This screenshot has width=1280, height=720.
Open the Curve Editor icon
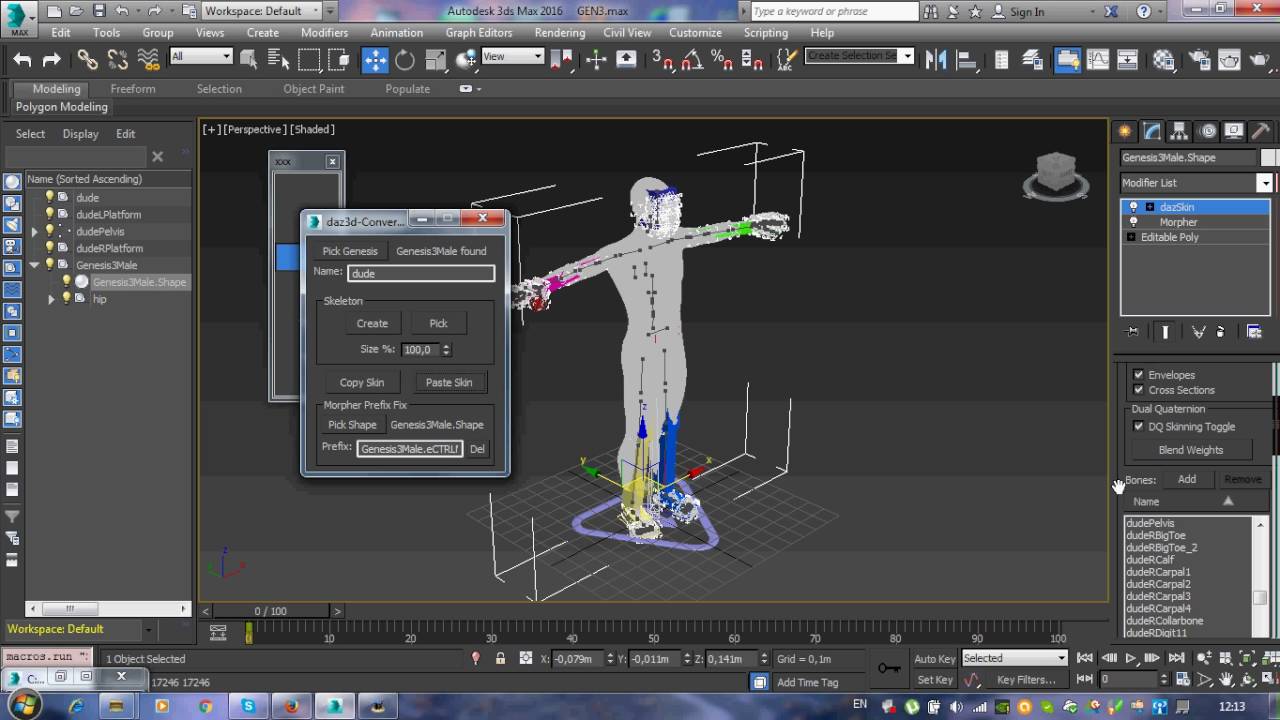(1097, 60)
